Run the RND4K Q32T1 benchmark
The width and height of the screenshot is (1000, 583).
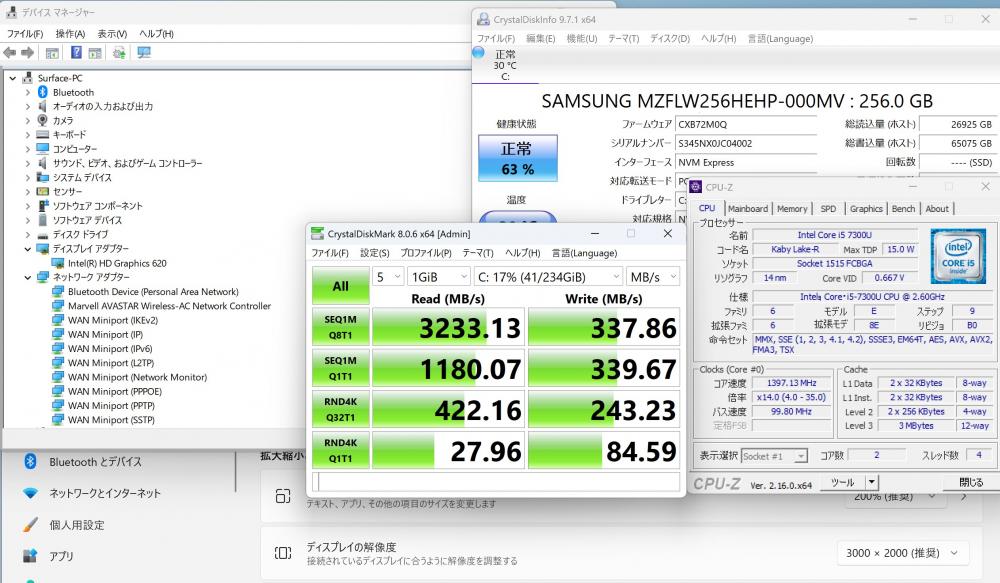341,410
